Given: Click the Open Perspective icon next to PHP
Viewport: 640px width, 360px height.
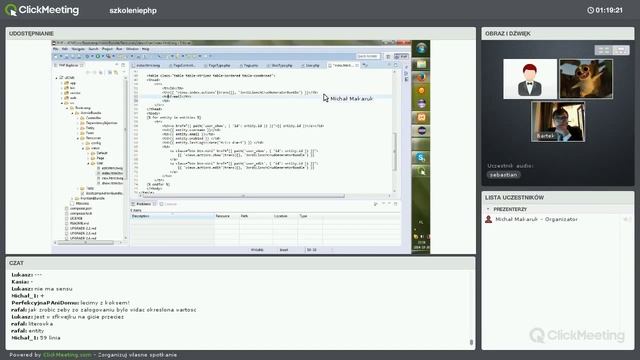Looking at the screenshot, I should pos(388,56).
